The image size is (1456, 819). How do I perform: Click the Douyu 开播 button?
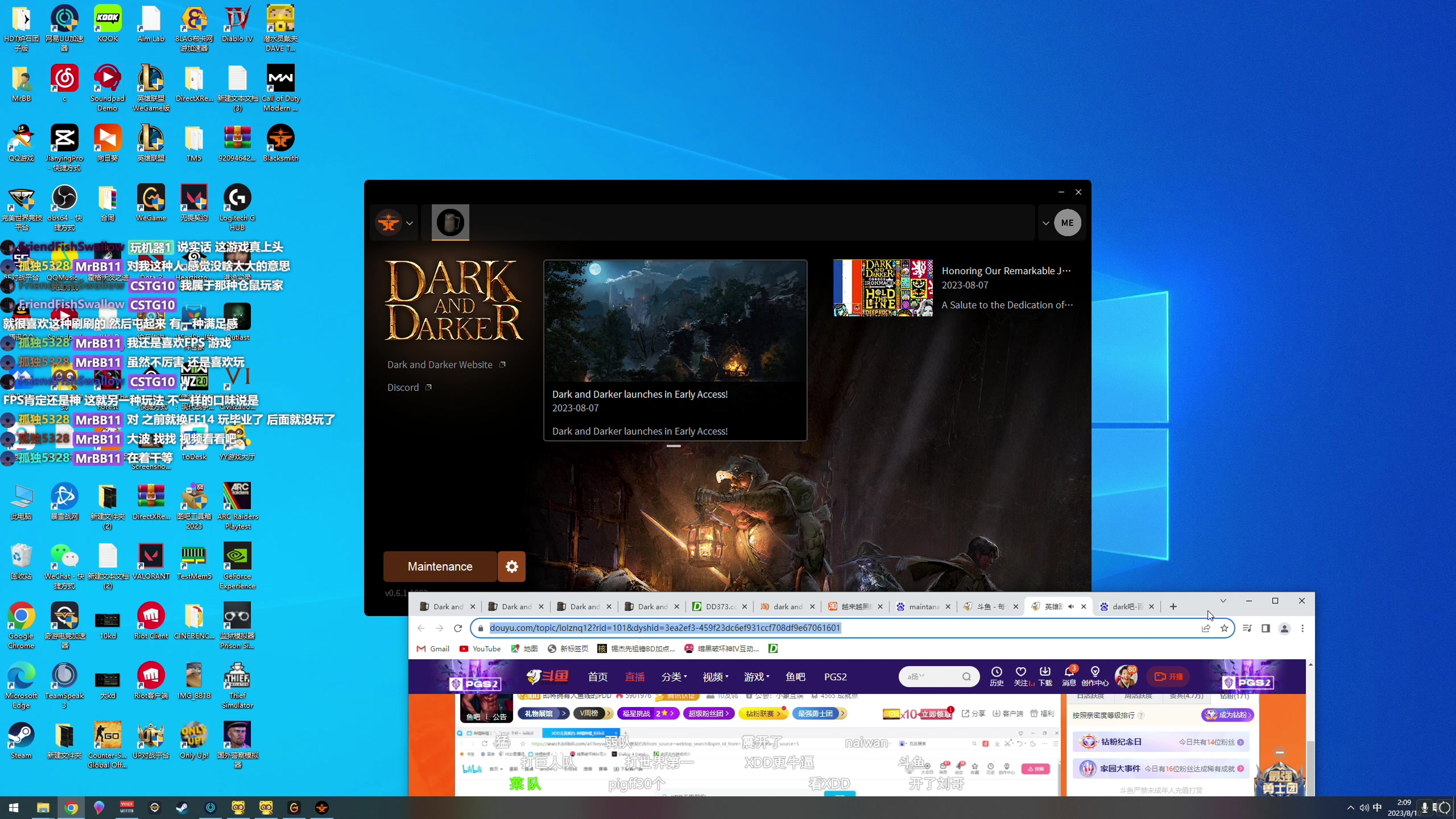coord(1169,677)
